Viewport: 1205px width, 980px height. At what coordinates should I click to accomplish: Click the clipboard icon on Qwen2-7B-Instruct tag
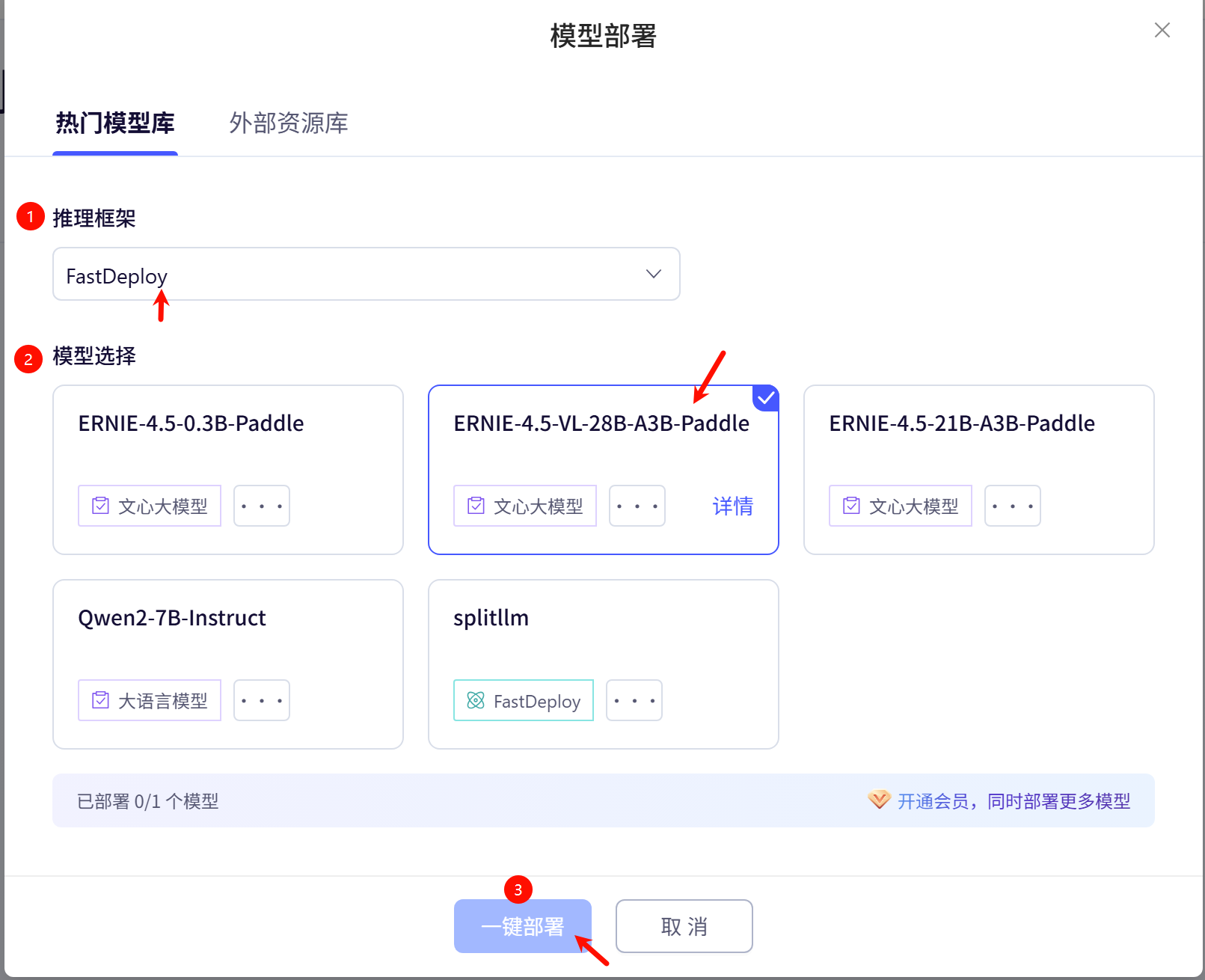click(100, 700)
